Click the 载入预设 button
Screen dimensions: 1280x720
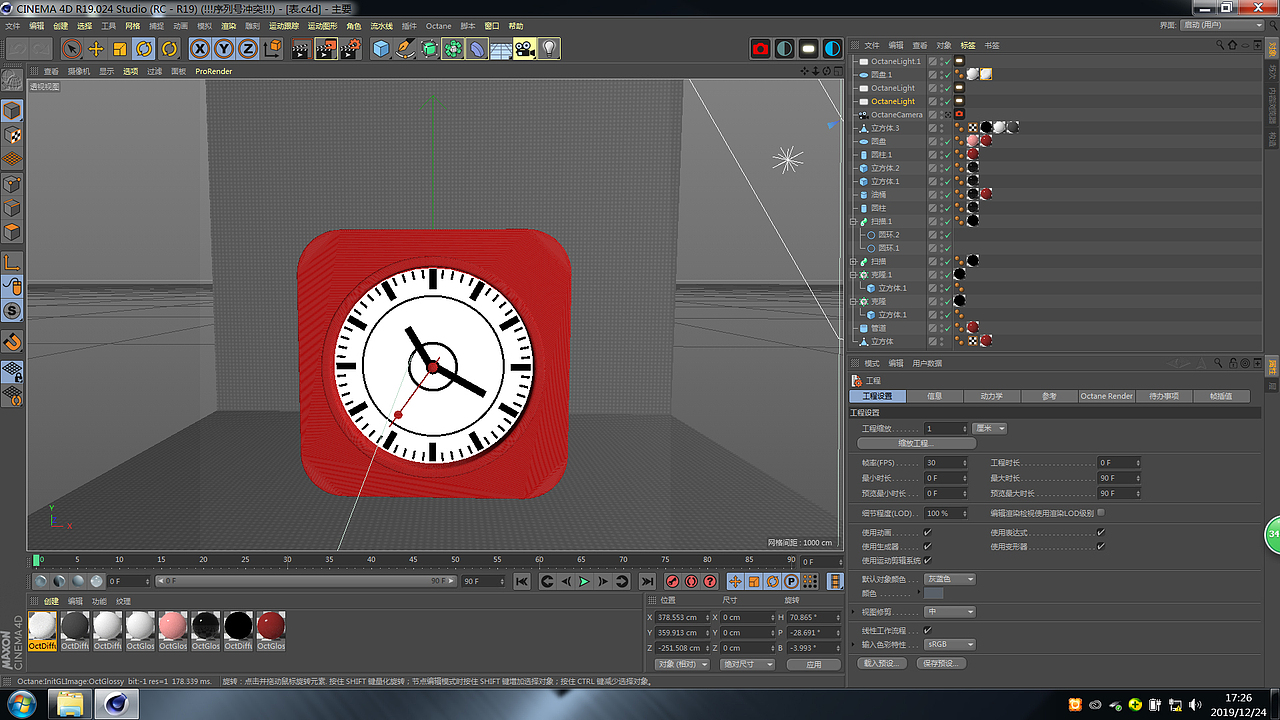(883, 663)
